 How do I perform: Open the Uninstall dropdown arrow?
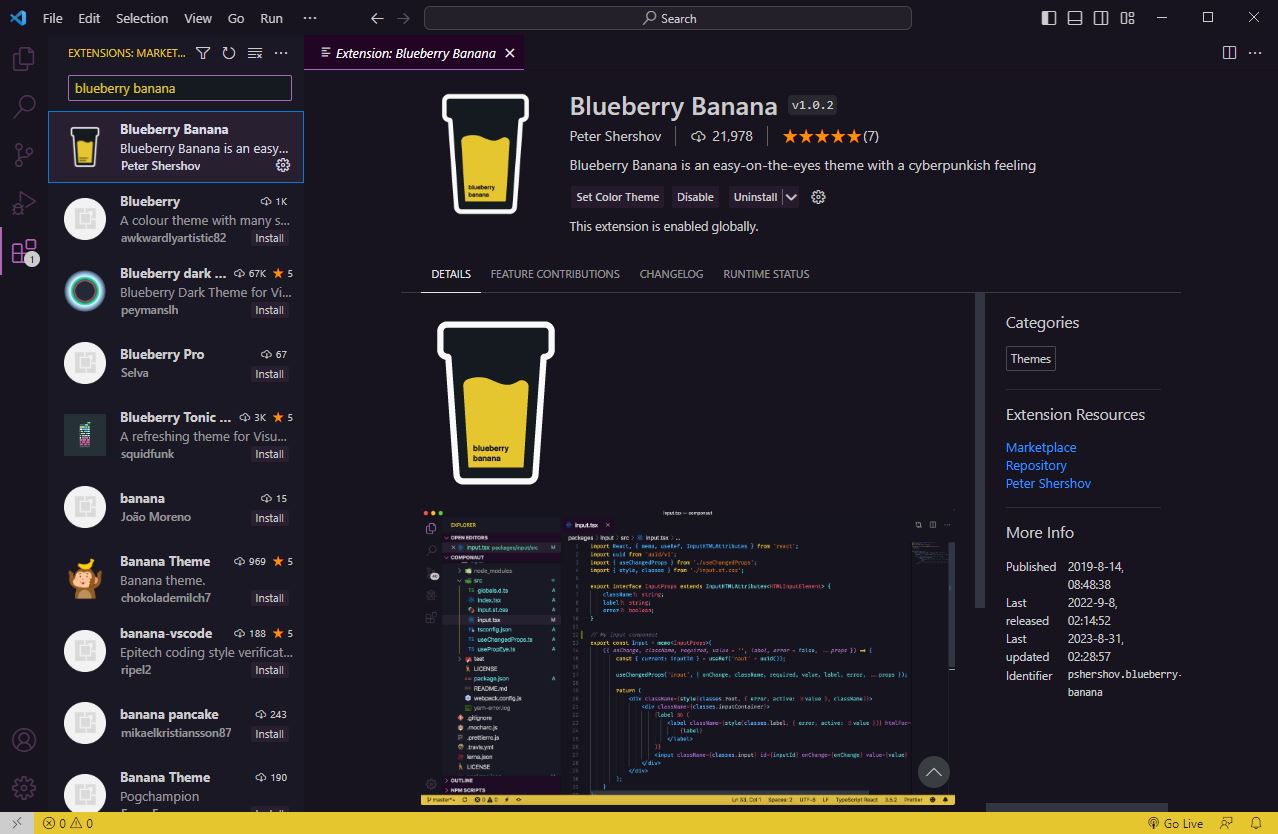pyautogui.click(x=791, y=197)
